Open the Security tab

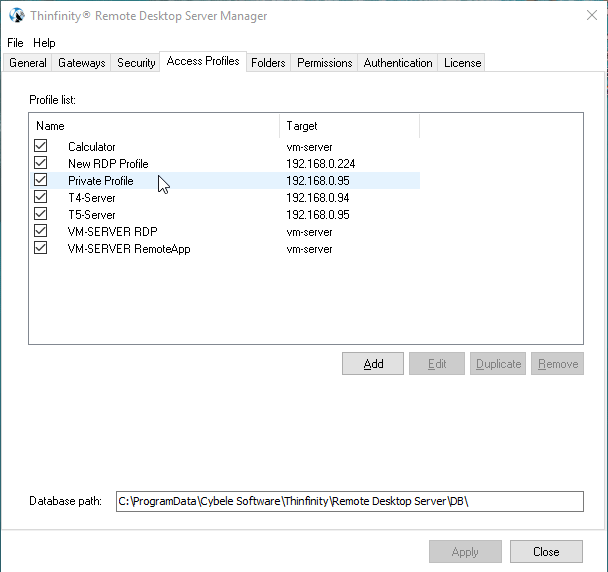pyautogui.click(x=136, y=63)
